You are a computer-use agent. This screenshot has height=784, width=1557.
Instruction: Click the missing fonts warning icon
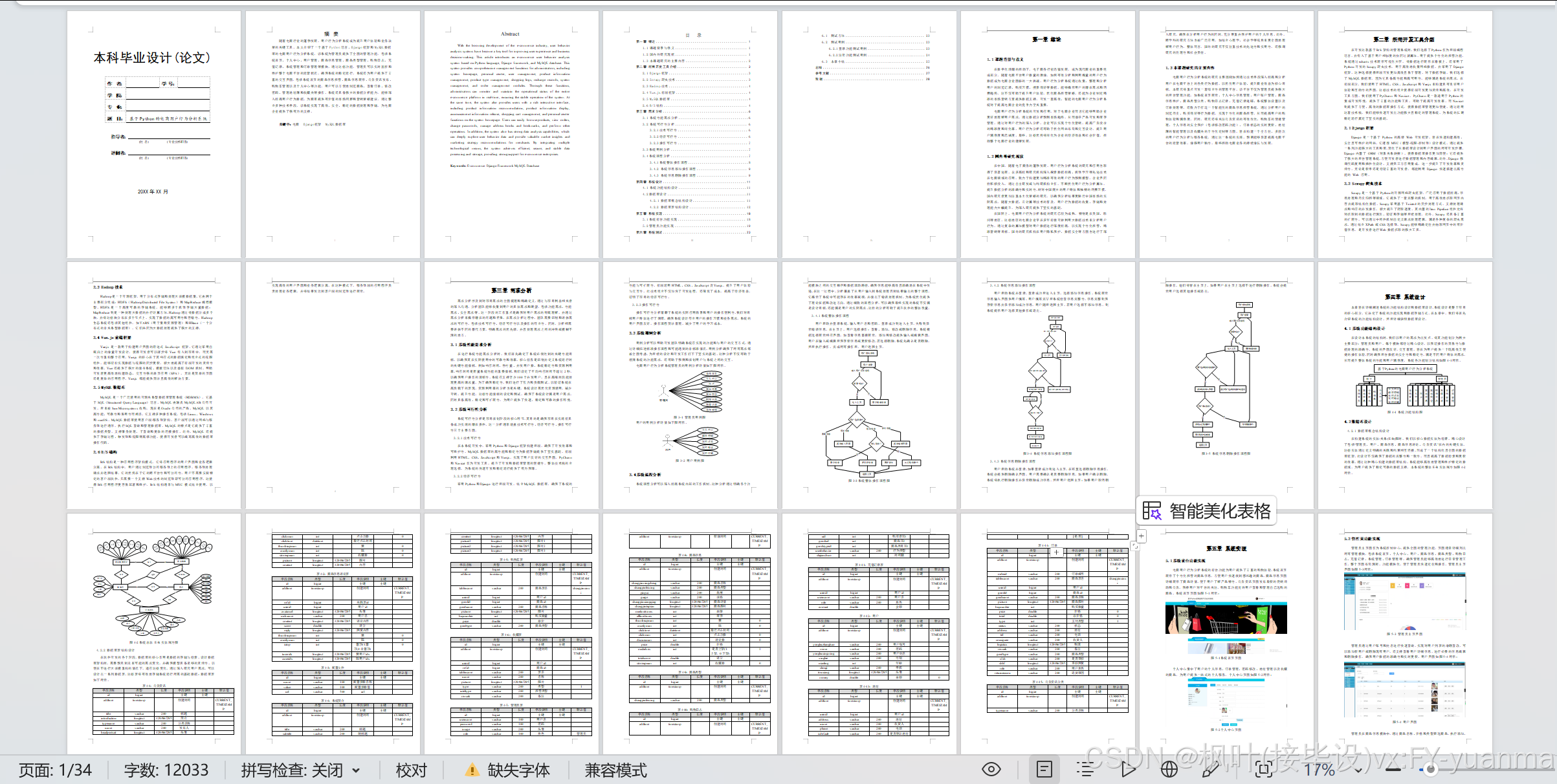click(472, 770)
